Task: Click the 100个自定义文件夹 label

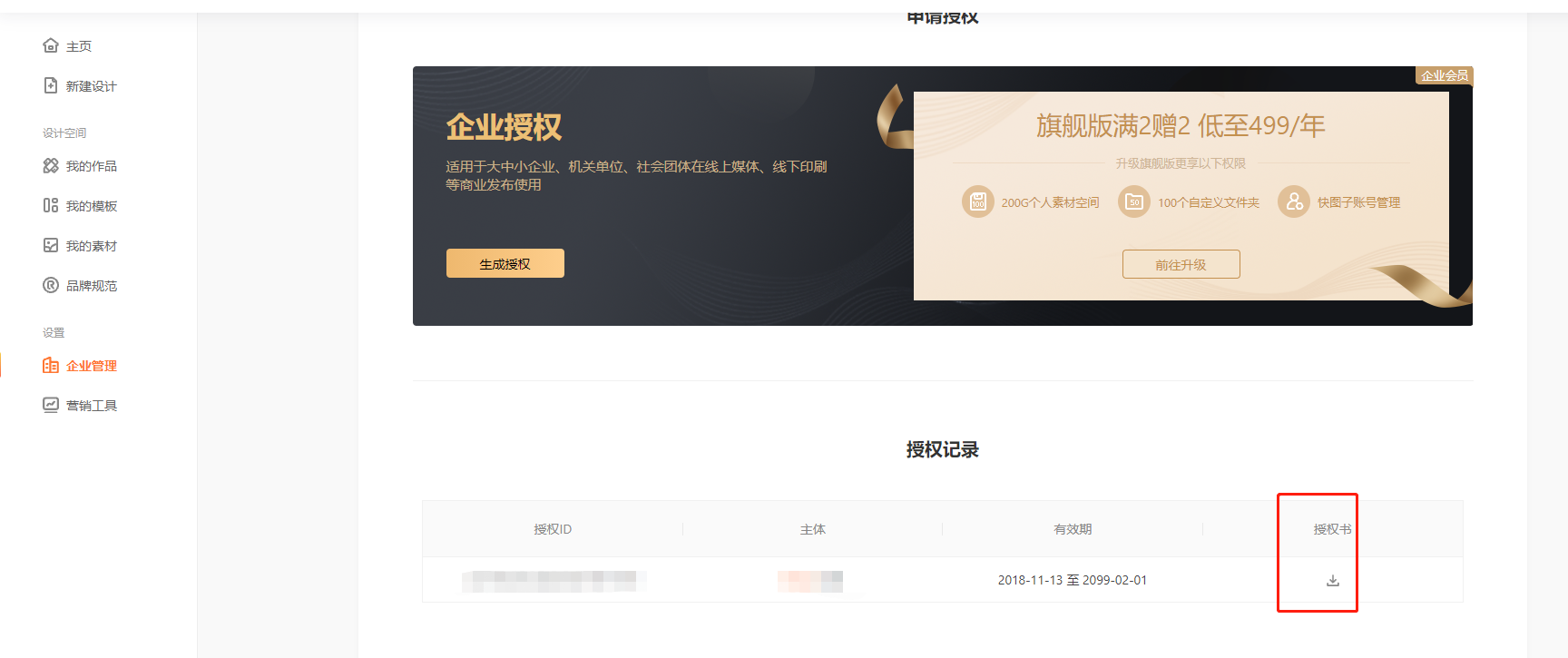Action: [x=1209, y=202]
